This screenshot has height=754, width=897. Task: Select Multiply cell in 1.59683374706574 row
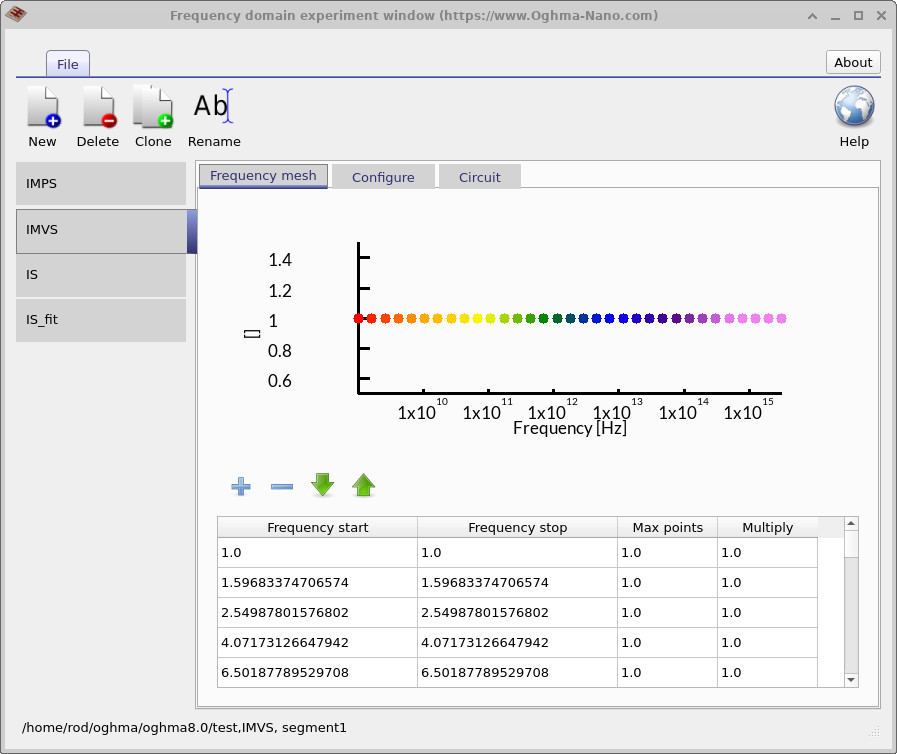(767, 583)
